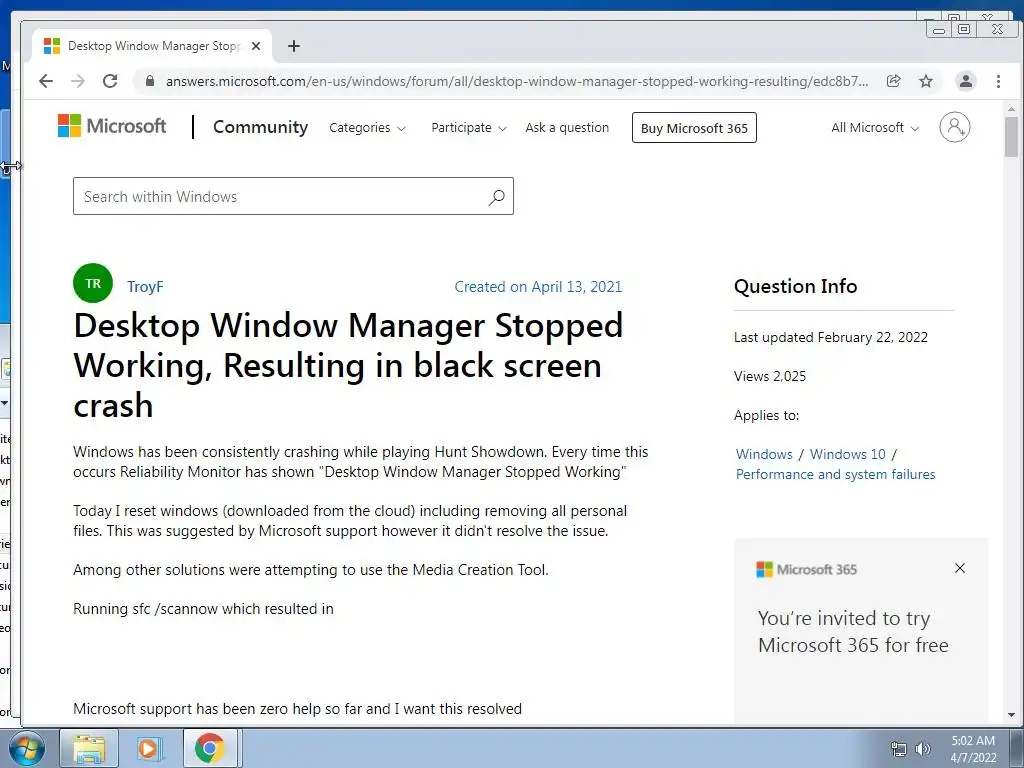The image size is (1024, 768).
Task: Expand the All Microsoft menu
Action: tap(874, 128)
